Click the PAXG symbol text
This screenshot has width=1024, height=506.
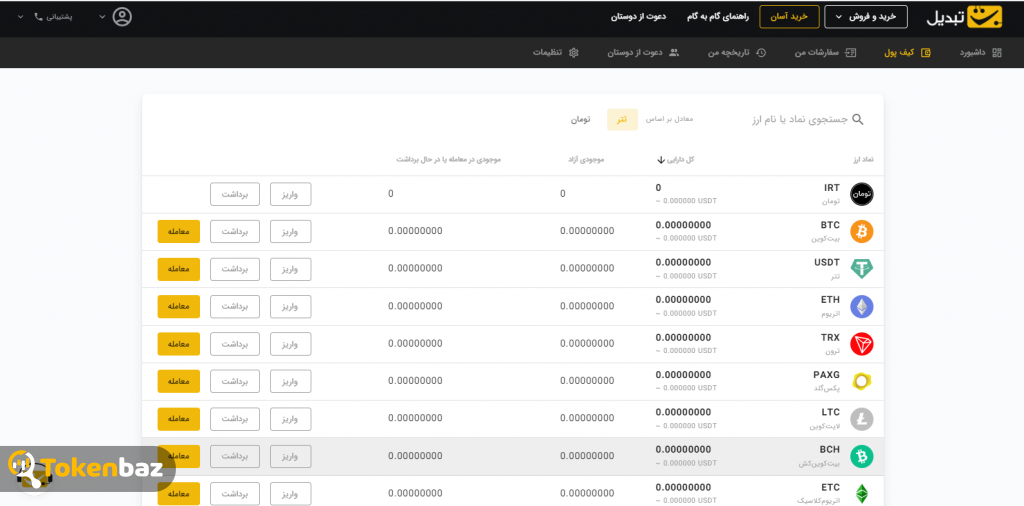pyautogui.click(x=826, y=375)
